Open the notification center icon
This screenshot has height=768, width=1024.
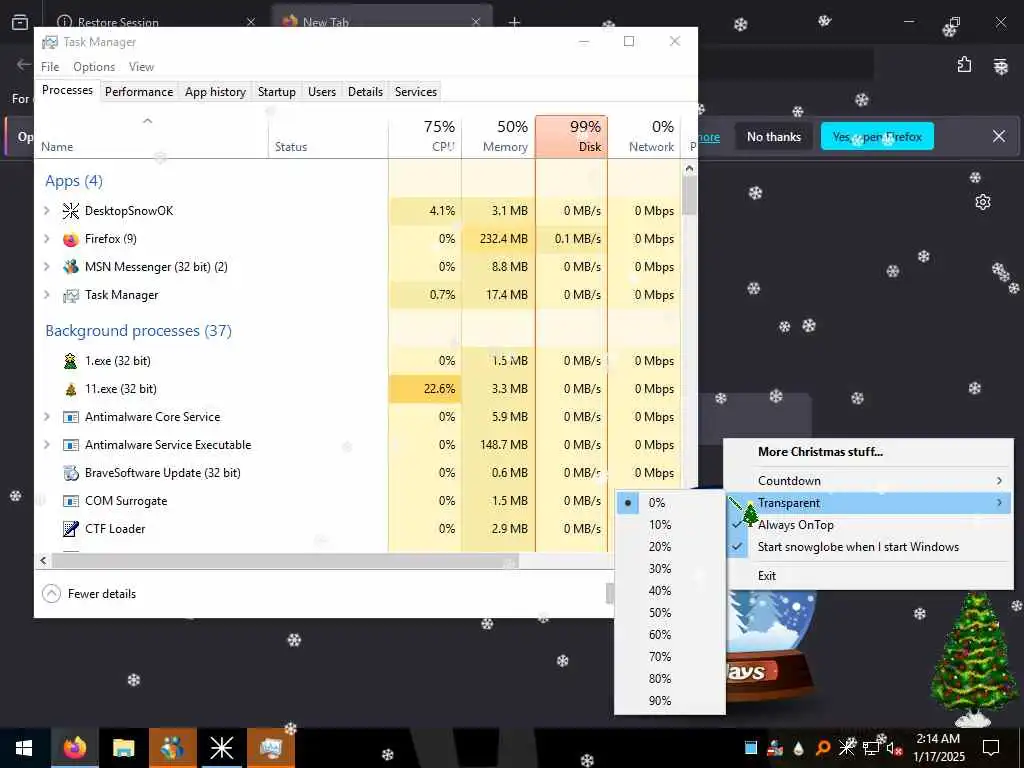pos(991,748)
